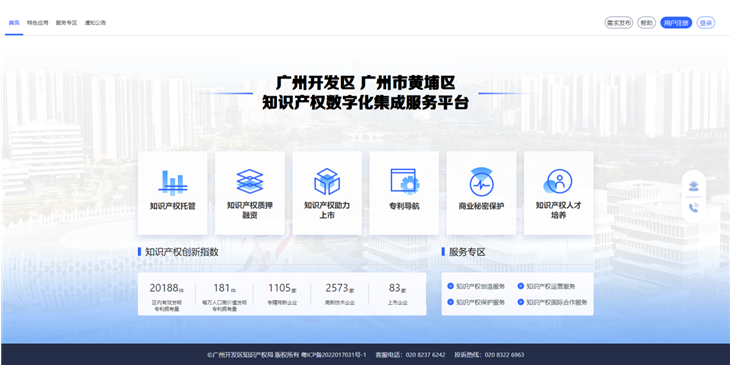Image resolution: width=732 pixels, height=366 pixels.
Task: Open the 知识产权质押融资 stacked layers icon card
Action: pos(250,193)
